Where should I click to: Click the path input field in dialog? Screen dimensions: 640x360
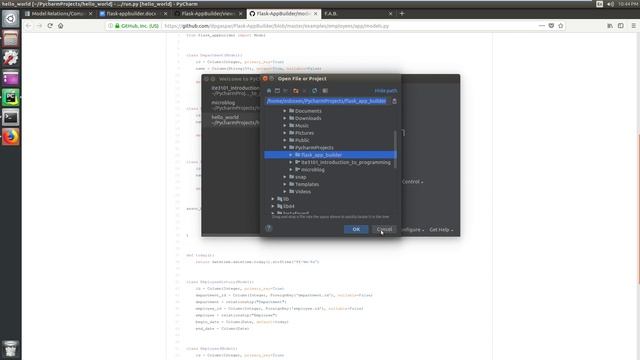click(327, 101)
